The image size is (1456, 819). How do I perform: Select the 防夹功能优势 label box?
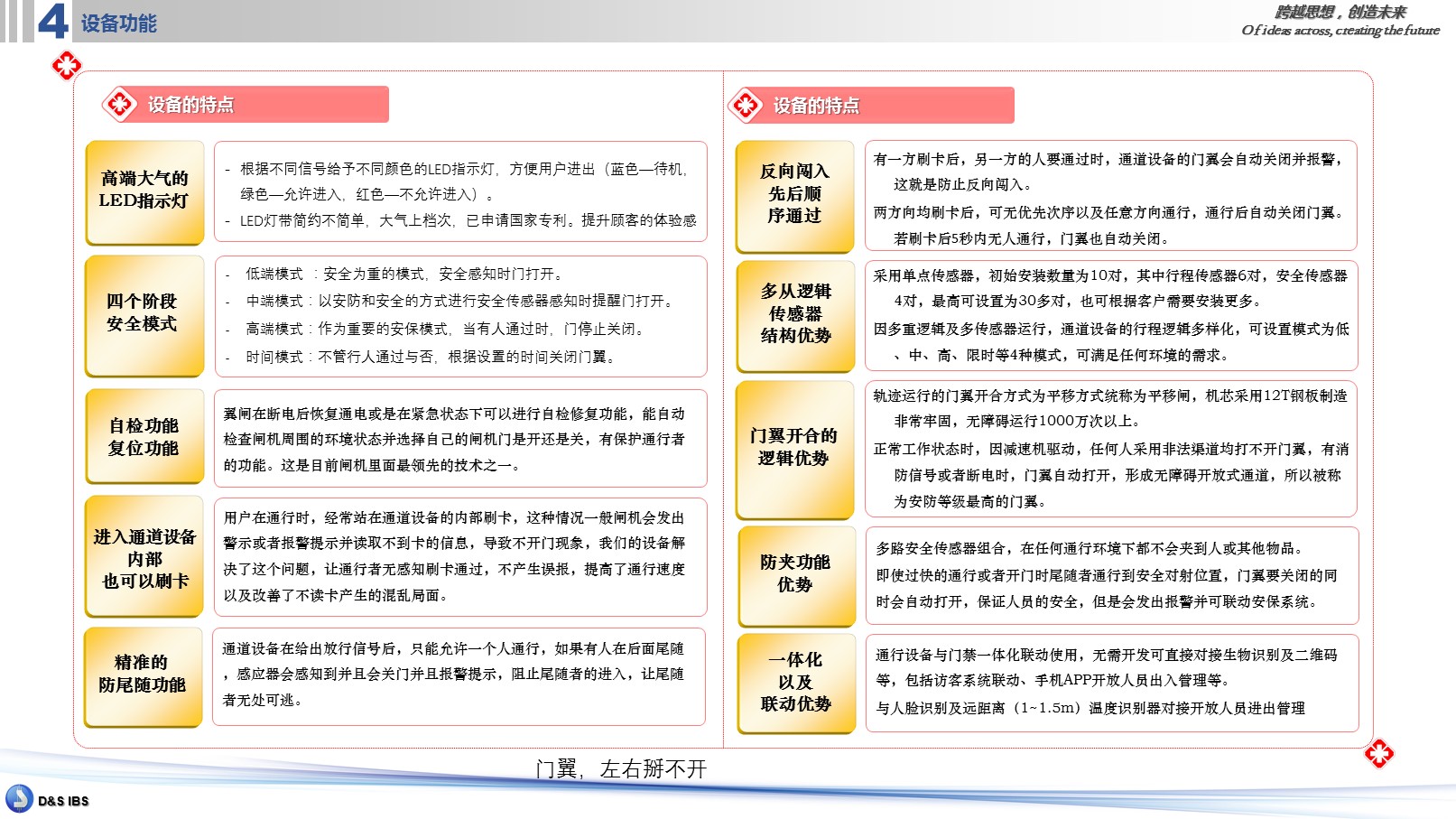[x=796, y=577]
